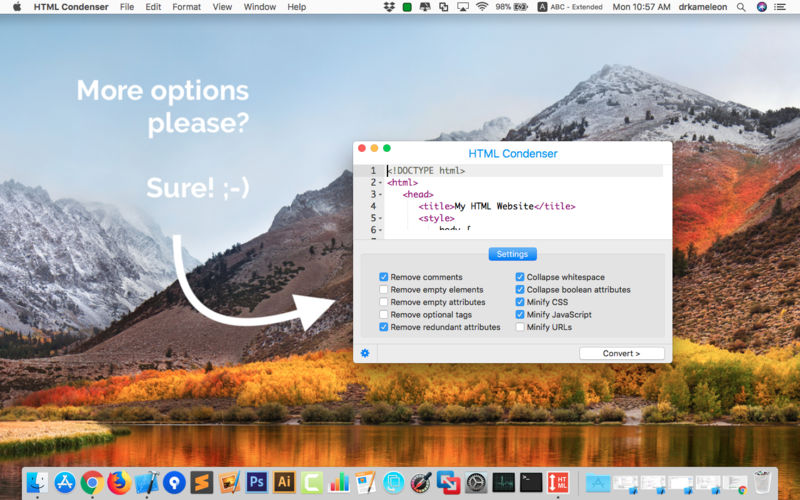800x500 pixels.
Task: Click the gear icon in HTML Condenser
Action: (365, 353)
